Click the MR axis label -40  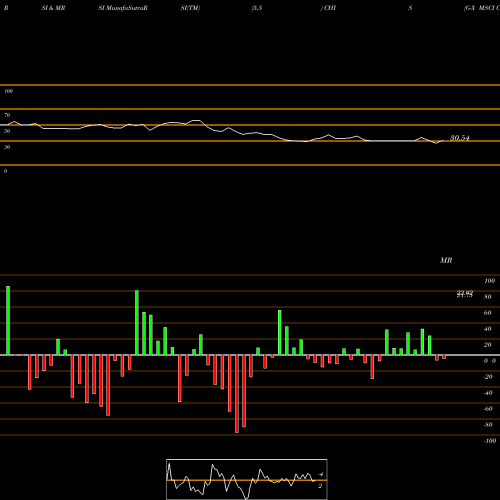(x=488, y=393)
